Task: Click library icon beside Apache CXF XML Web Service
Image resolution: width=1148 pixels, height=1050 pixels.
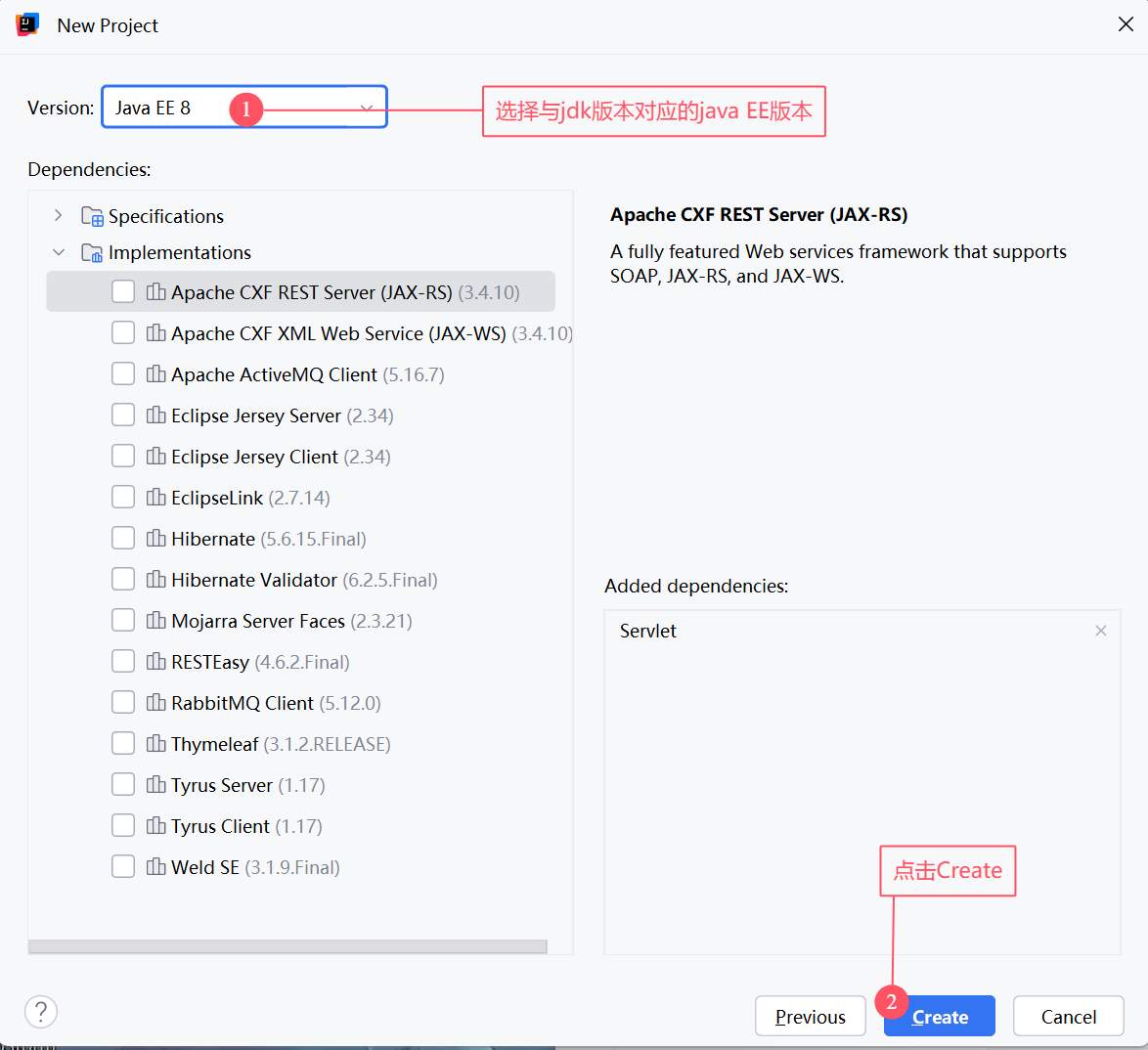Action: [155, 332]
